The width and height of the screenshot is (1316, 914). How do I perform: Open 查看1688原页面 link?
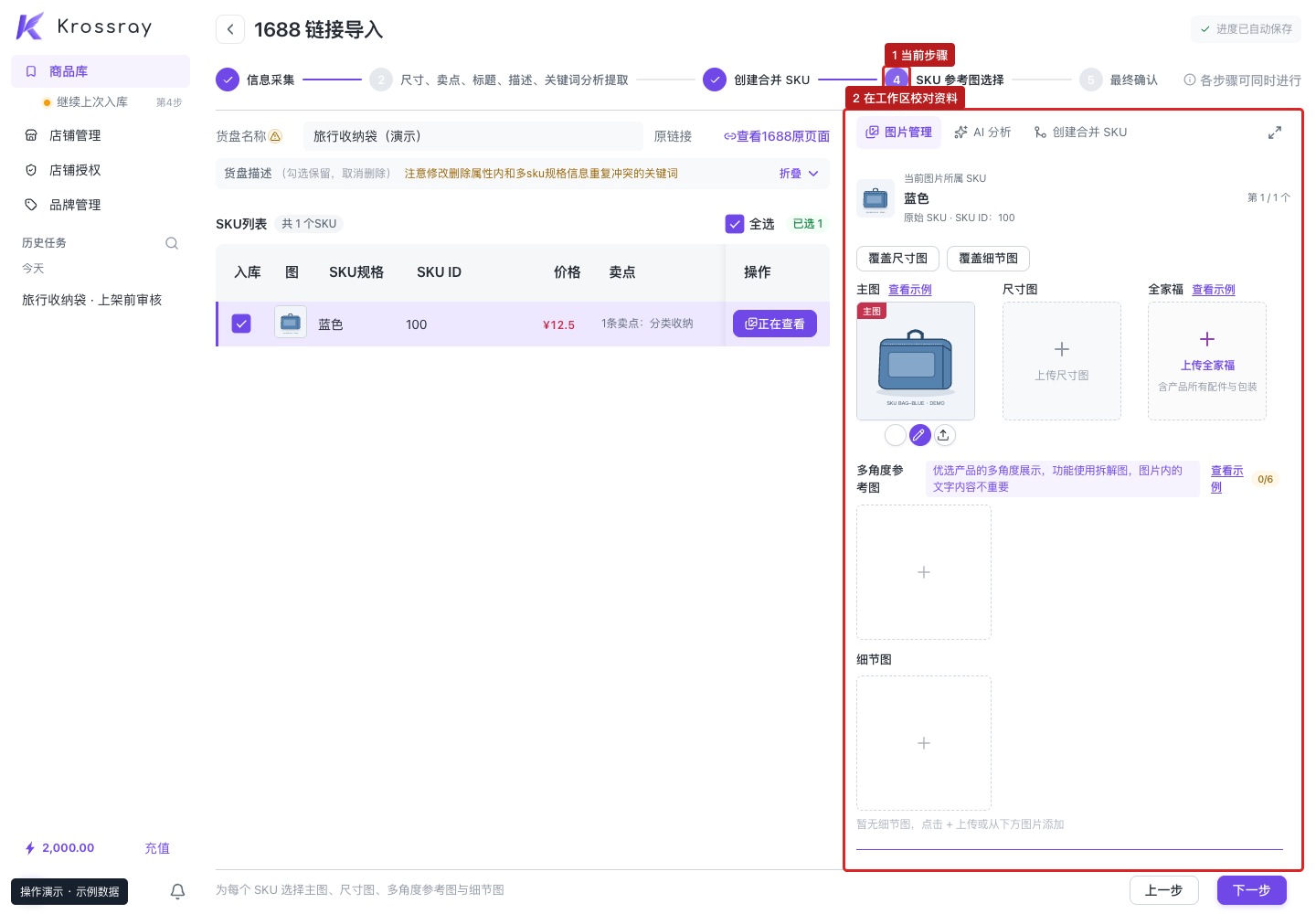click(777, 136)
